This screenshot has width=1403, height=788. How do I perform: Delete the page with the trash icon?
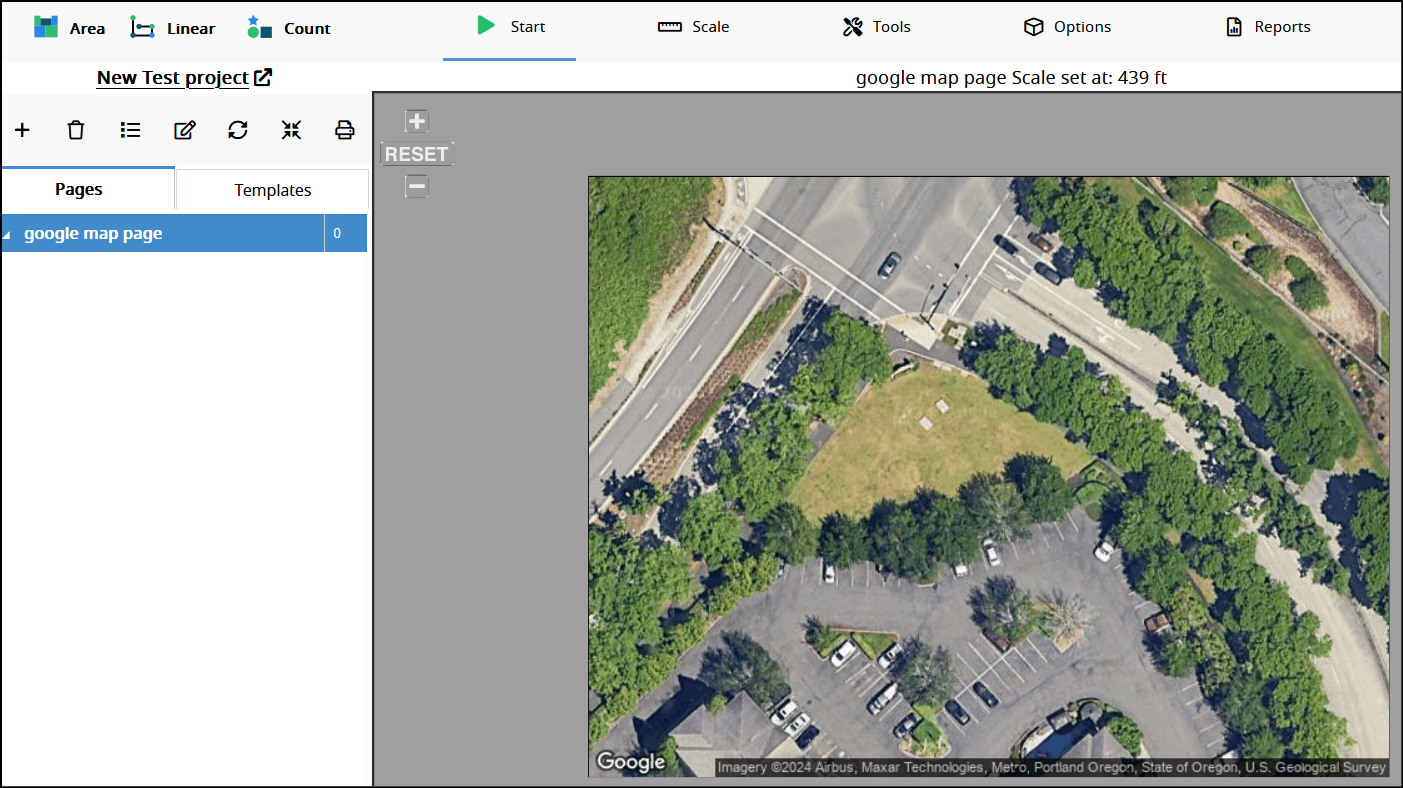click(76, 130)
